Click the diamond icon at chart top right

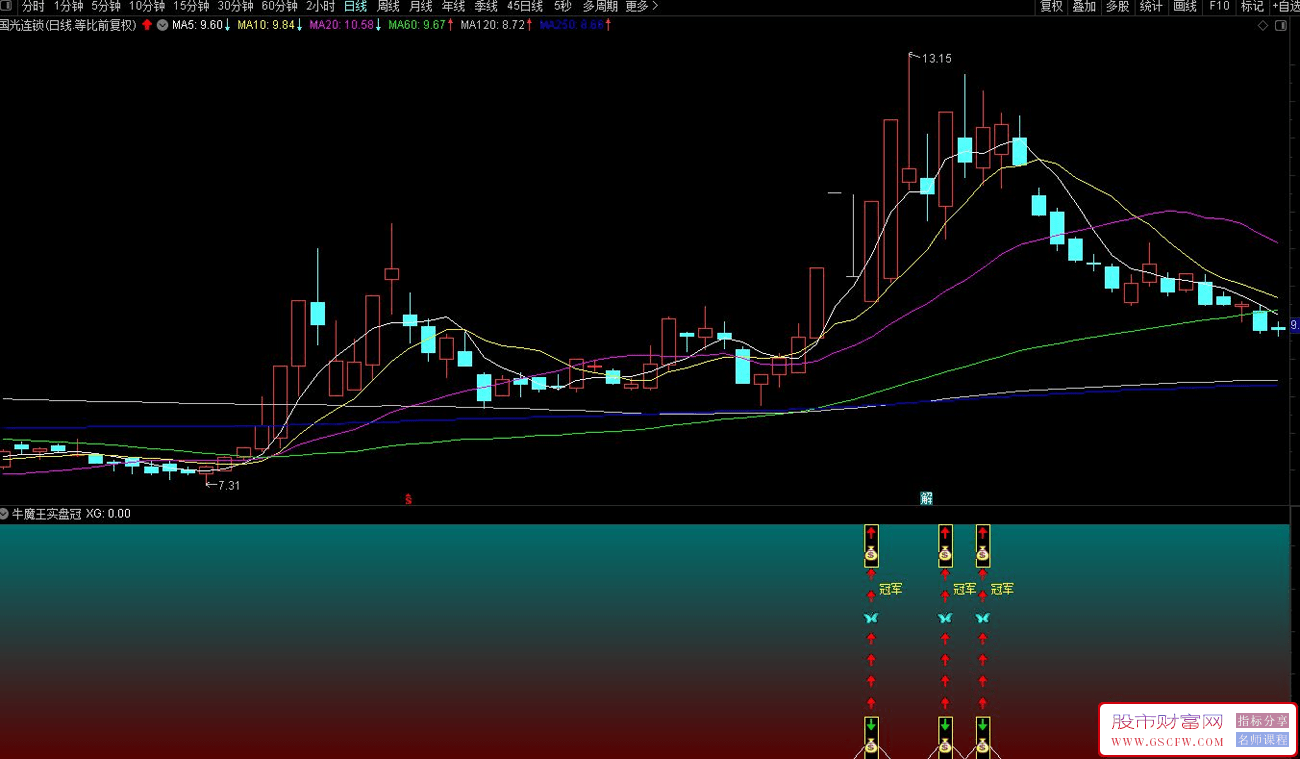point(1262,26)
